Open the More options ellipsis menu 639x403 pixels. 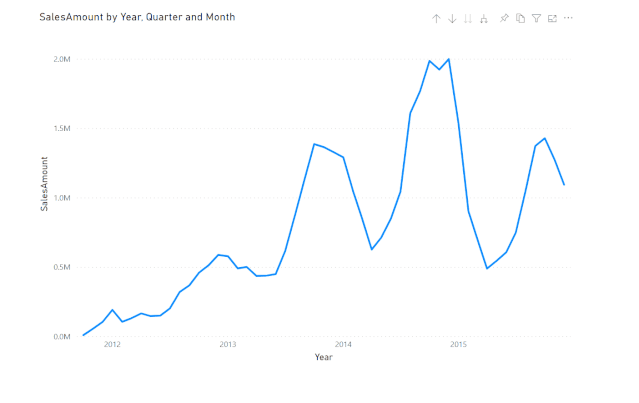(x=568, y=19)
